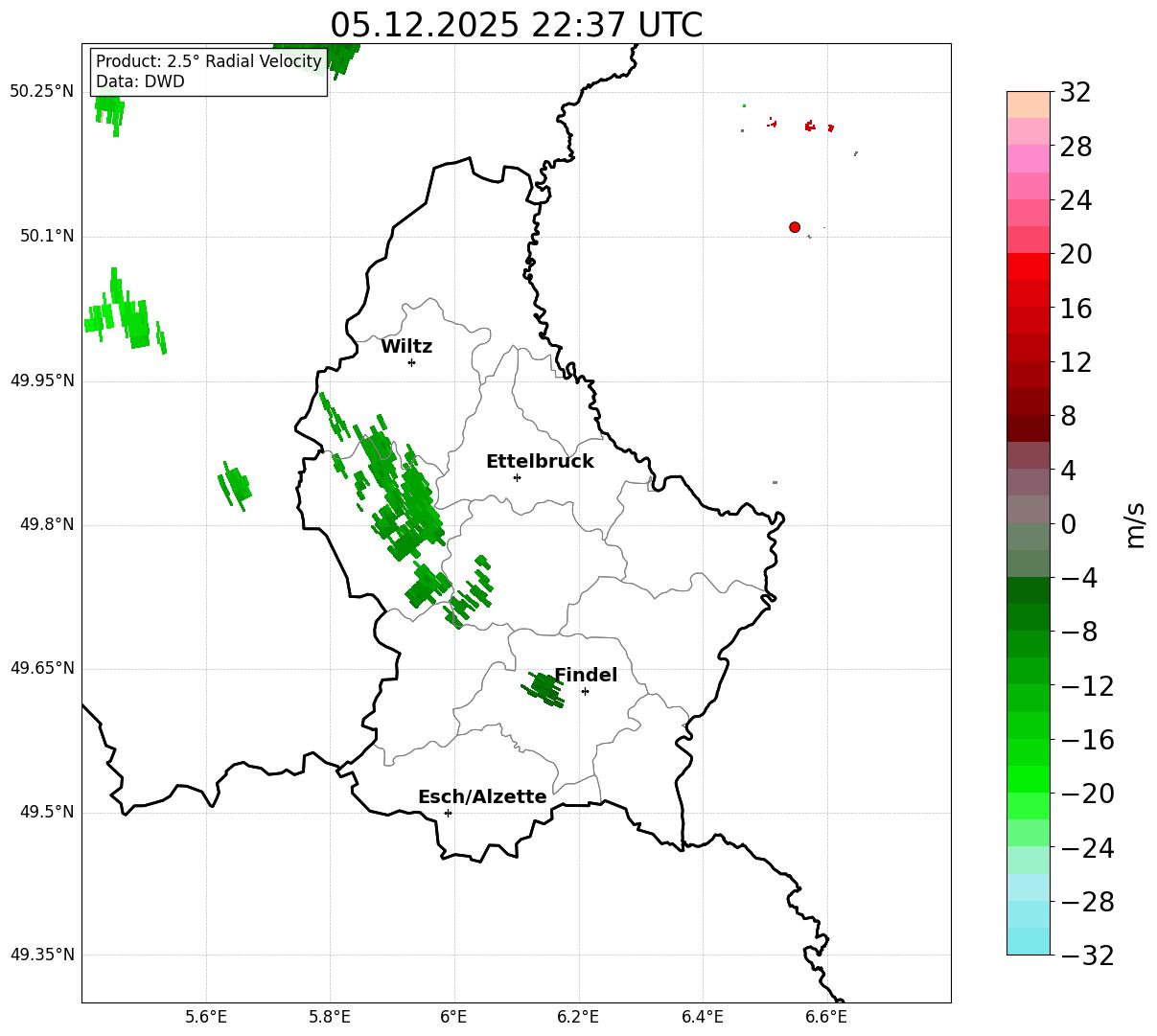1157x1036 pixels.
Task: Click the 49.95°N latitude label
Action: [42, 380]
